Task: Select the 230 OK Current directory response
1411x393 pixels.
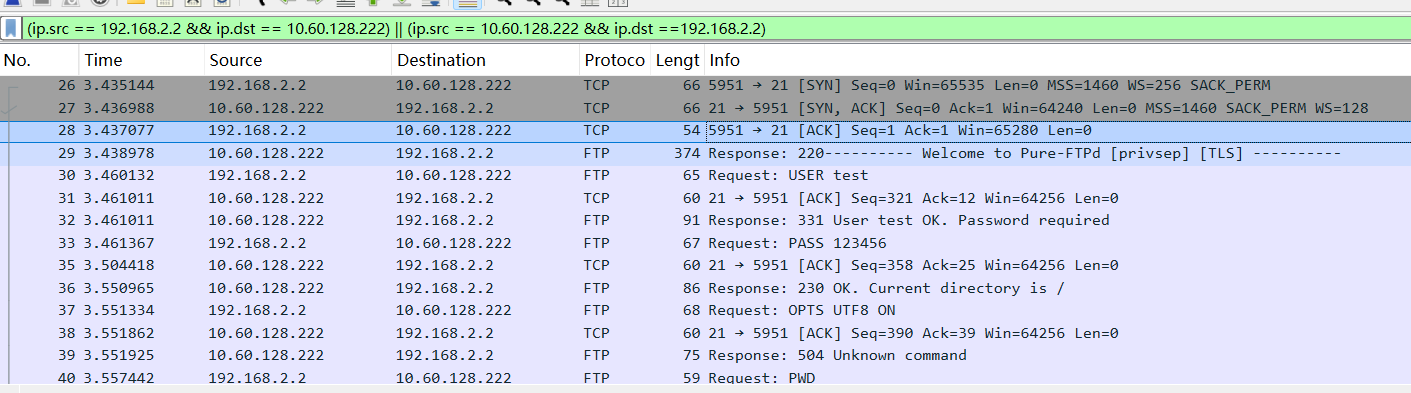Action: point(705,288)
